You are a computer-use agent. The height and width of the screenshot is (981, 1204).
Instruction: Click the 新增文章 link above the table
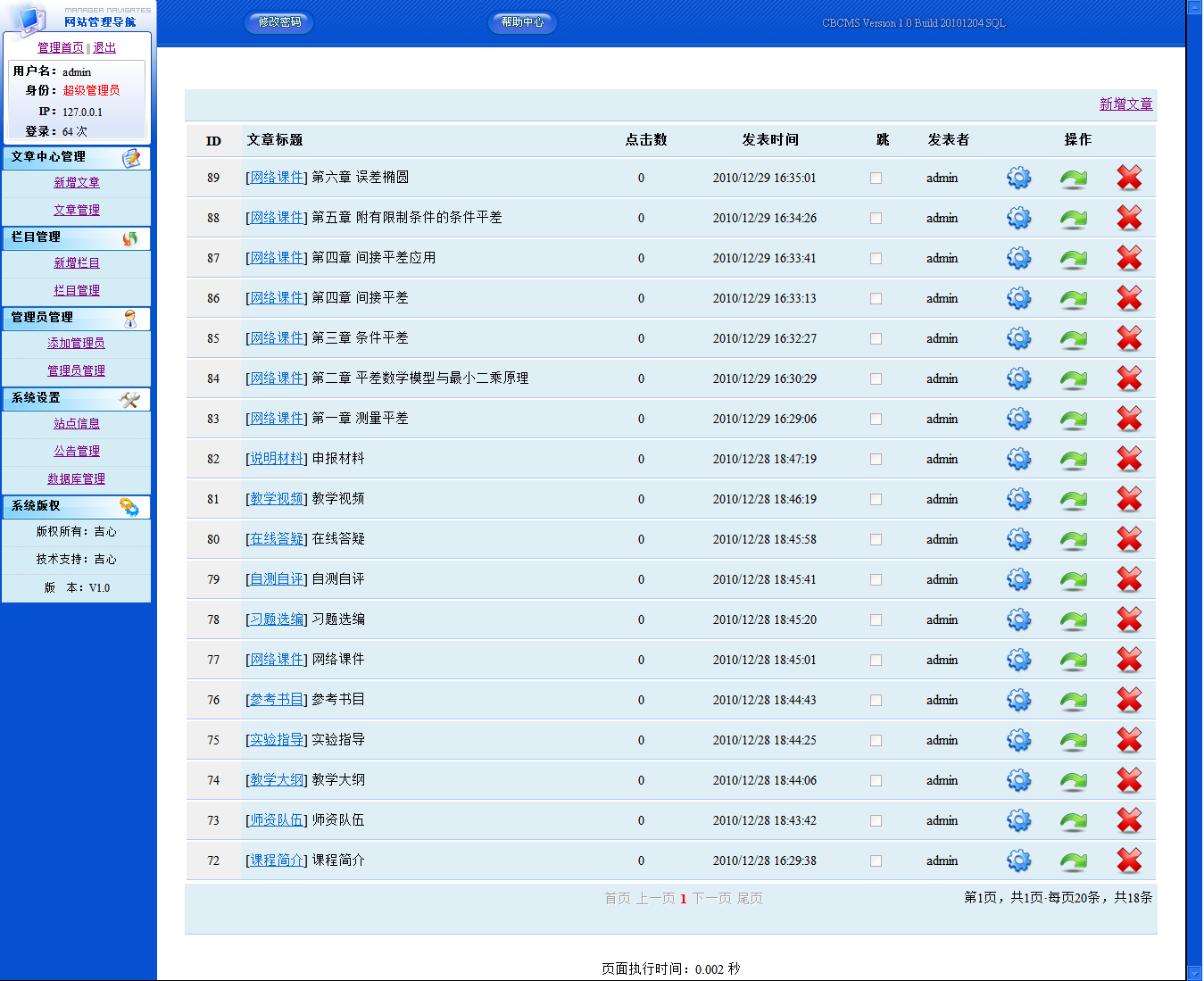coord(1125,104)
